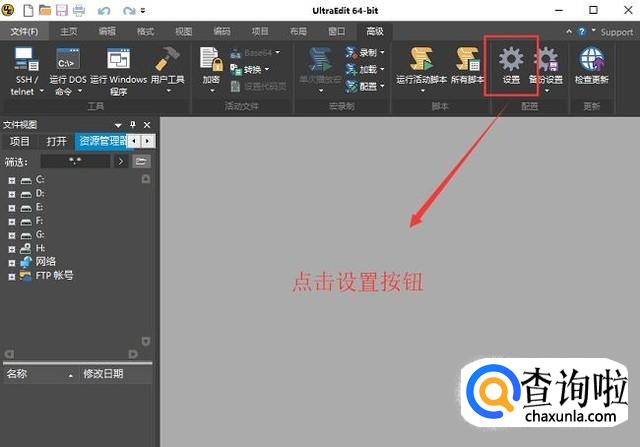Expand the SSH / telnet dropdown arrow
The image size is (640, 447).
42,91
